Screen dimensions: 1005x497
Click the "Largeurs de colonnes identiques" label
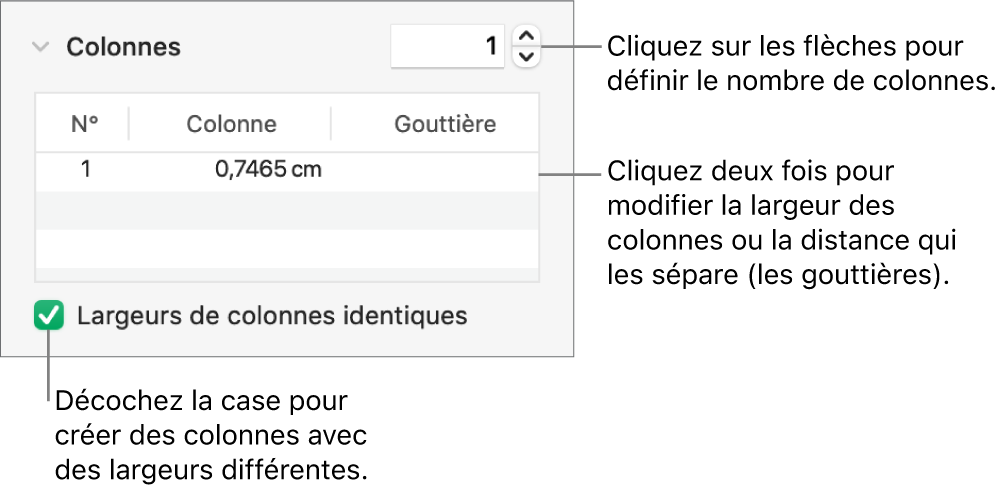tap(272, 317)
